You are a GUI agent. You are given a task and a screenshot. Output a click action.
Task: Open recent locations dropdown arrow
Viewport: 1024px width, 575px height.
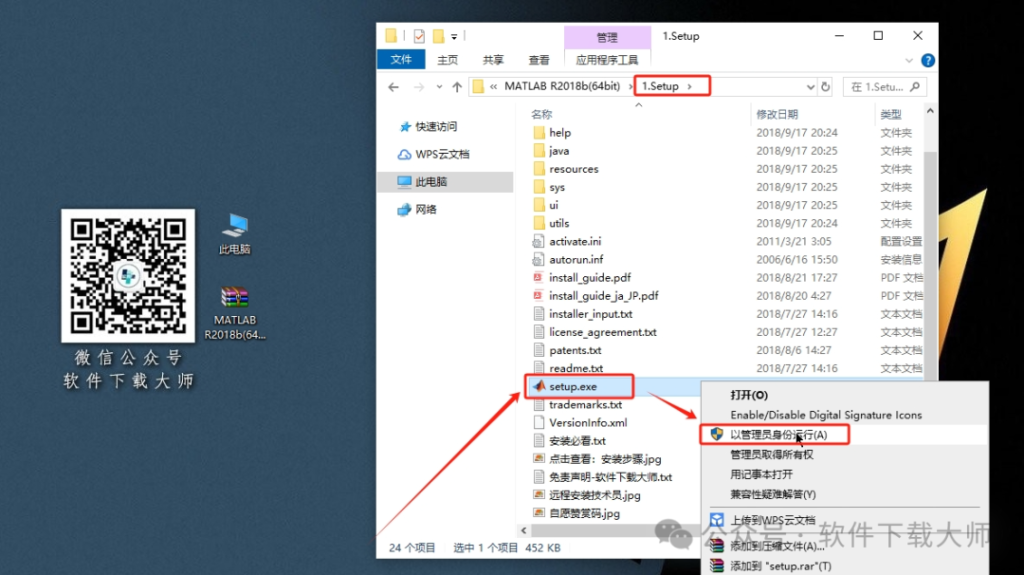439,87
